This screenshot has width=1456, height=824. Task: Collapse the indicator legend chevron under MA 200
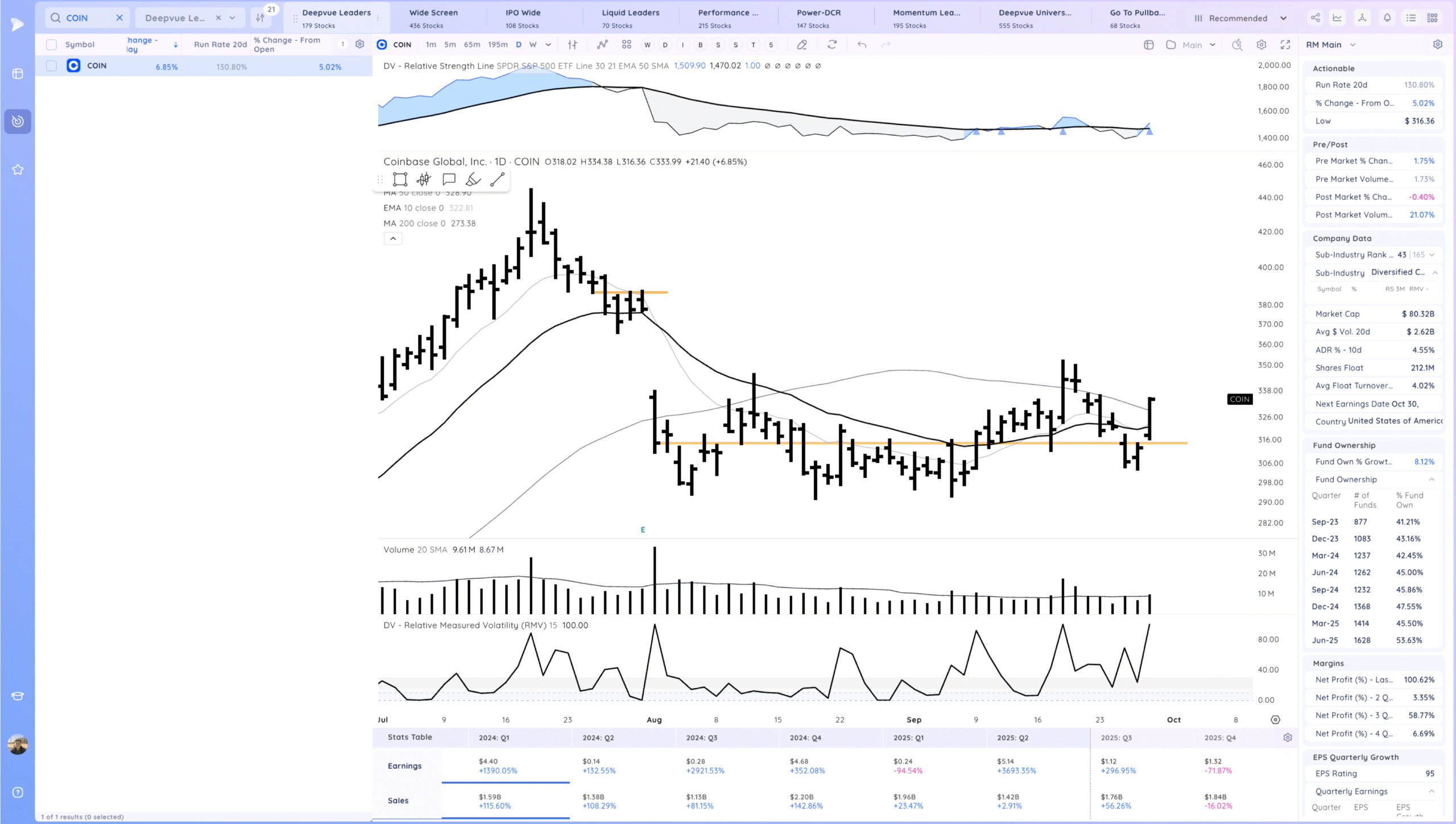[393, 238]
